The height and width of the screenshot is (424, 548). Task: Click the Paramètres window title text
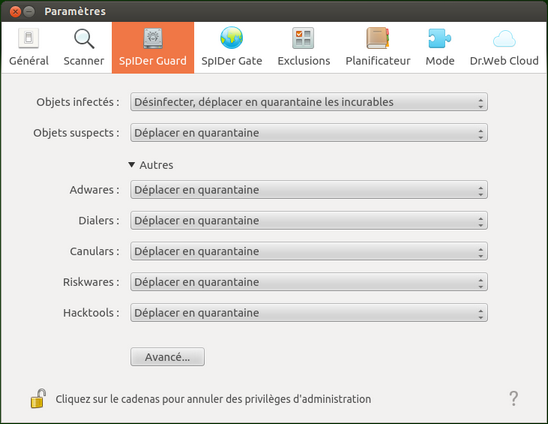point(75,12)
